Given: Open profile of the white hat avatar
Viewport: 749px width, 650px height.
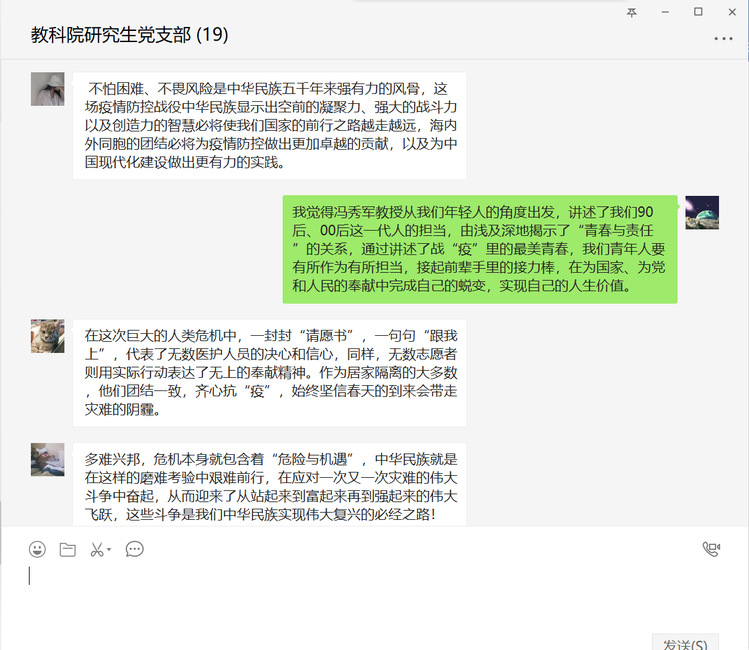Looking at the screenshot, I should pos(48,89).
